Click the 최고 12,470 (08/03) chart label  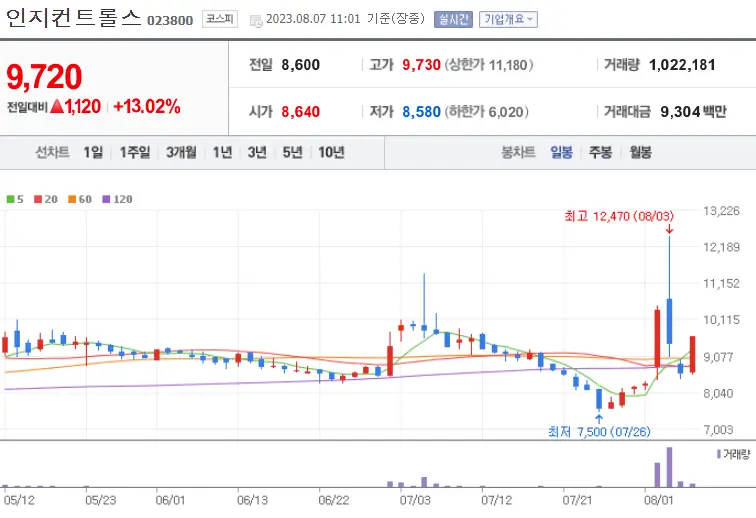[x=619, y=216]
